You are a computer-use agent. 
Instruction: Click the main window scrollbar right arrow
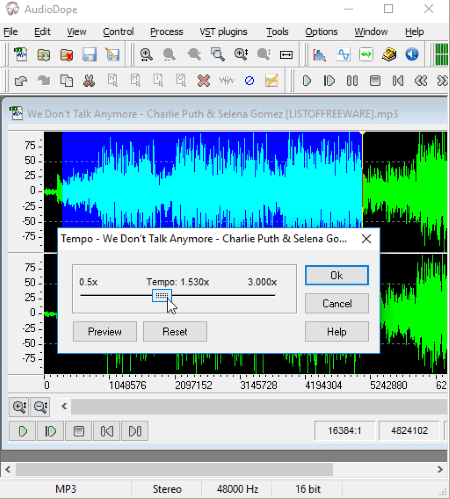tap(440, 469)
